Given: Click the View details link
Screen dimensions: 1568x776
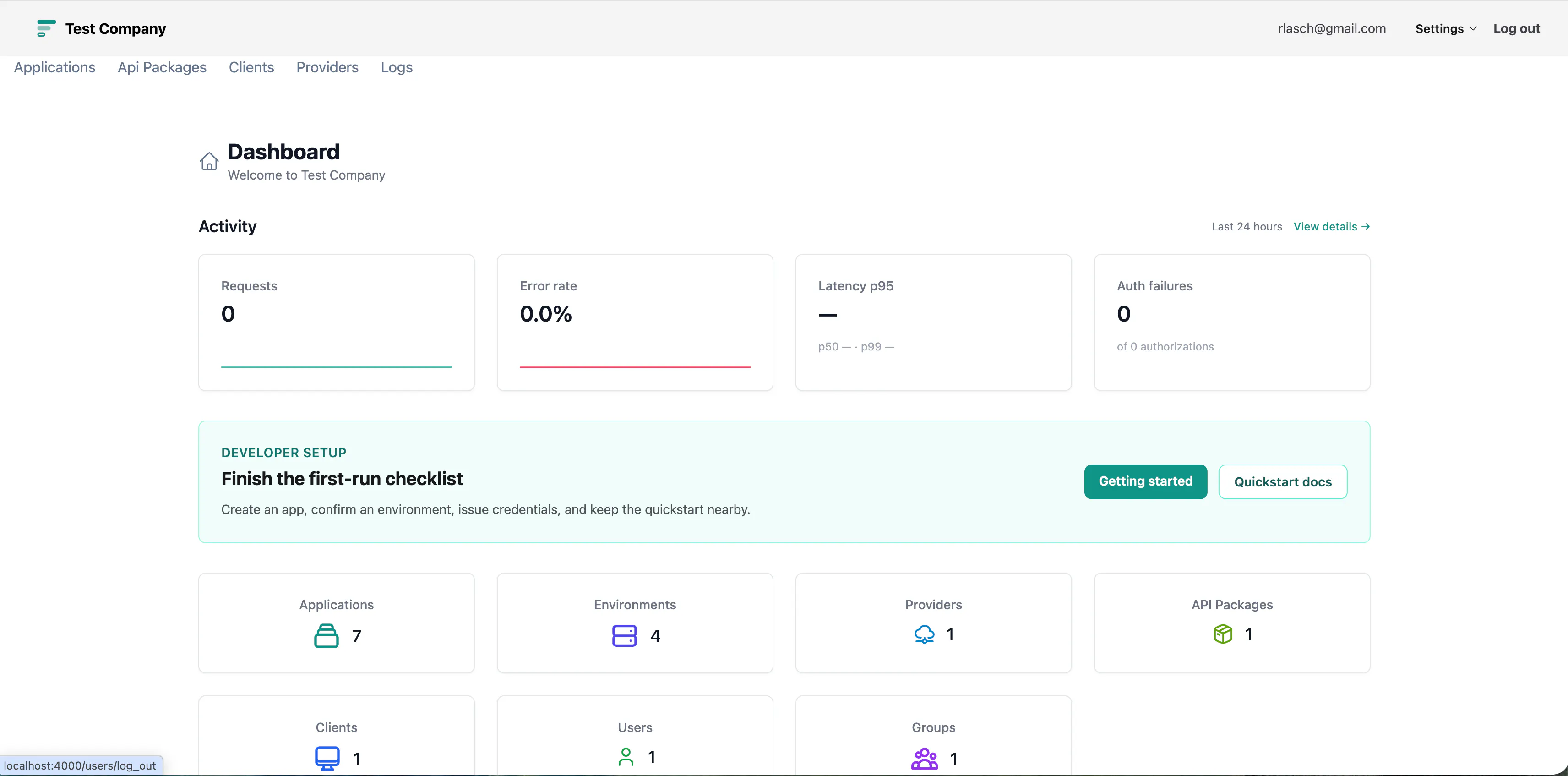Looking at the screenshot, I should (1332, 227).
